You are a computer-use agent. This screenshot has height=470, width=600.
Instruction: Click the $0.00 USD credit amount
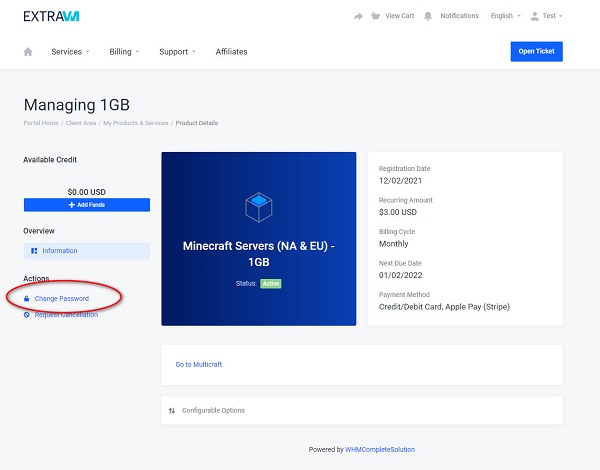coord(87,192)
